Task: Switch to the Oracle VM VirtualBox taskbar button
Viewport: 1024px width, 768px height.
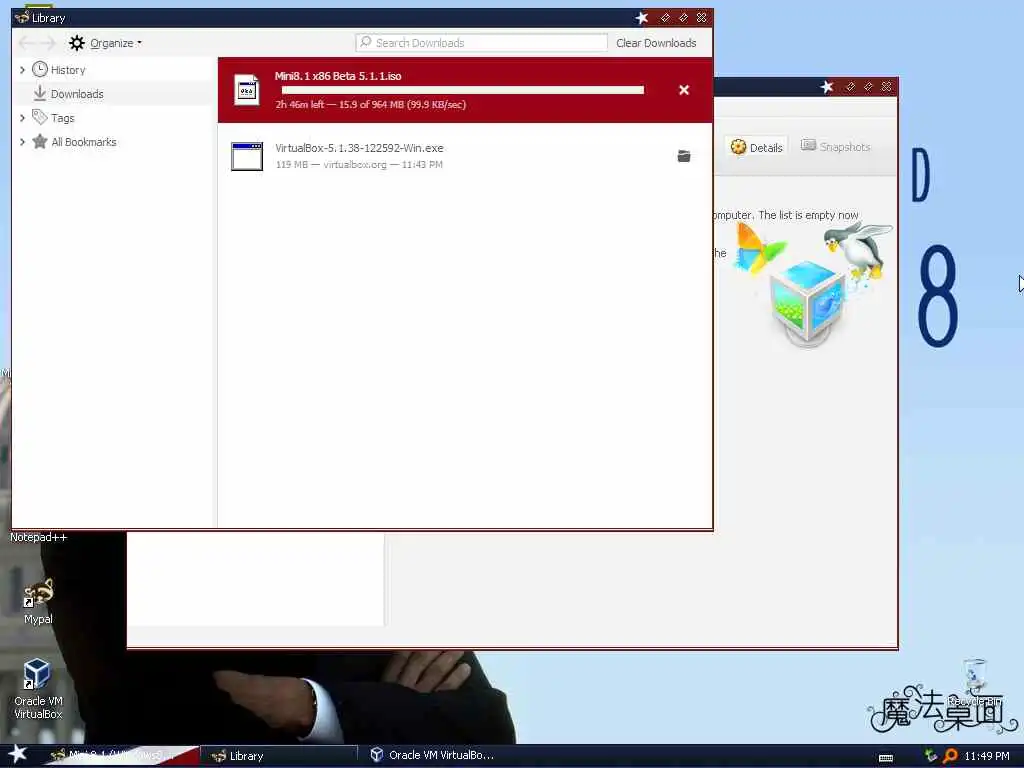Action: coord(432,756)
